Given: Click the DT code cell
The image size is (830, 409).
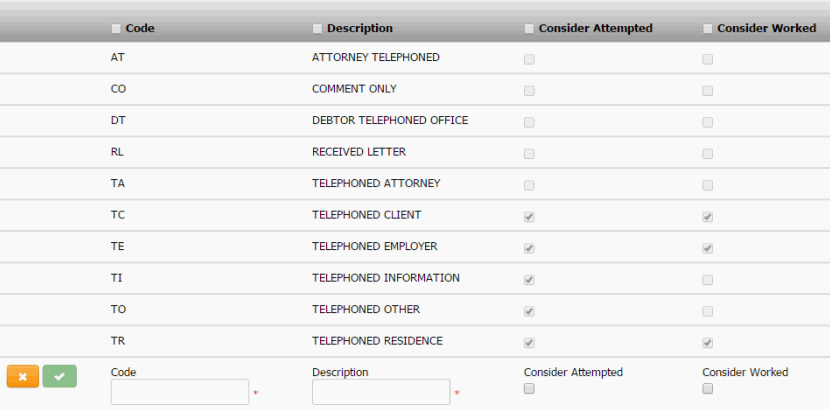Looking at the screenshot, I should [x=118, y=121].
